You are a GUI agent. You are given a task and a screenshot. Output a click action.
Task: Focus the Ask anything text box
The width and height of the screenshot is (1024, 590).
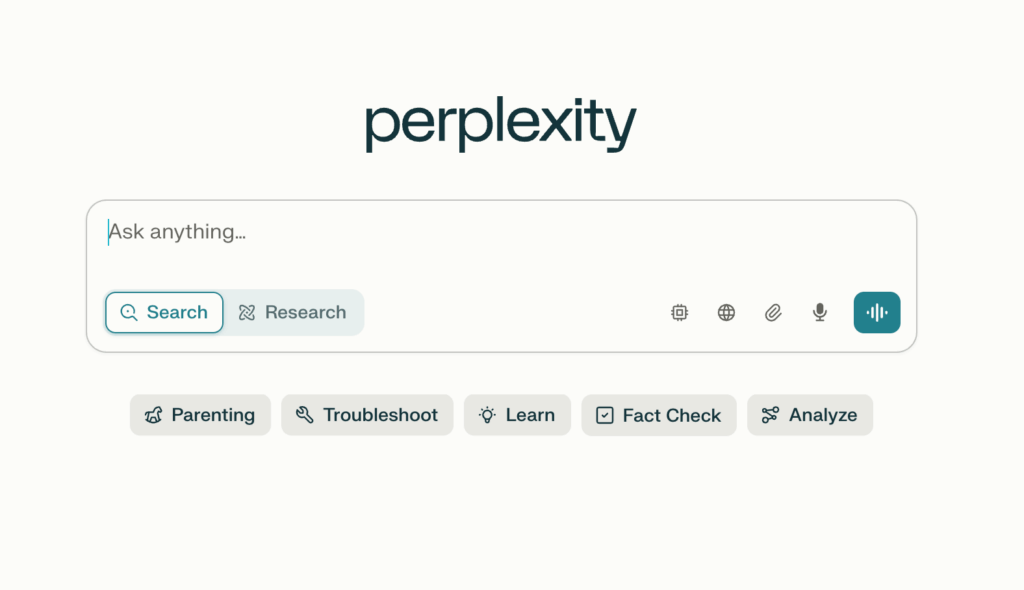[502, 244]
